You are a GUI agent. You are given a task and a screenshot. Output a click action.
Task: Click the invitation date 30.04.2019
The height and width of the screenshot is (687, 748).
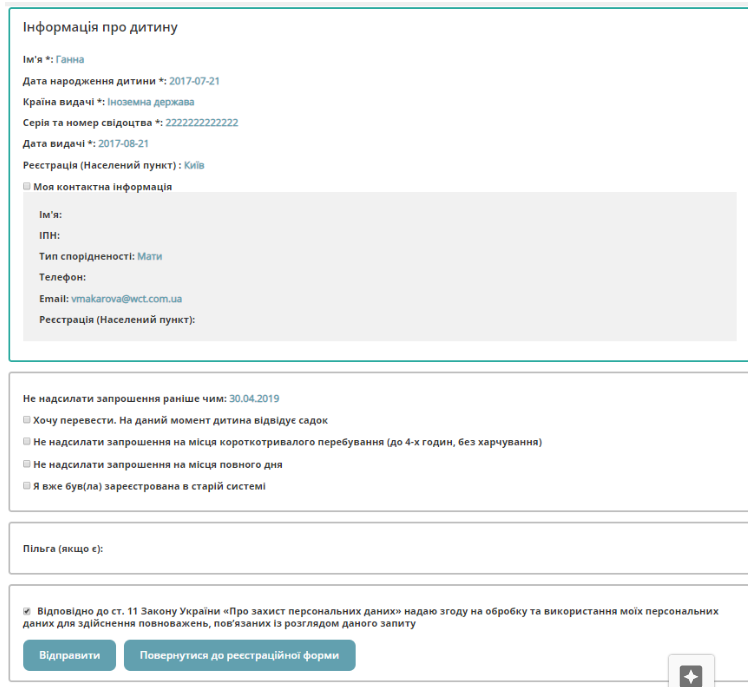(x=254, y=398)
